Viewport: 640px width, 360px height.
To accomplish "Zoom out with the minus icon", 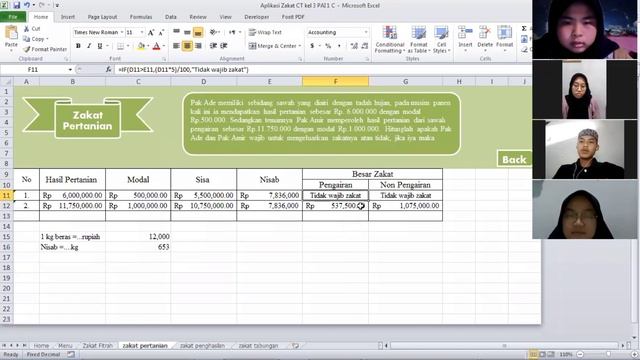I will tap(580, 354).
